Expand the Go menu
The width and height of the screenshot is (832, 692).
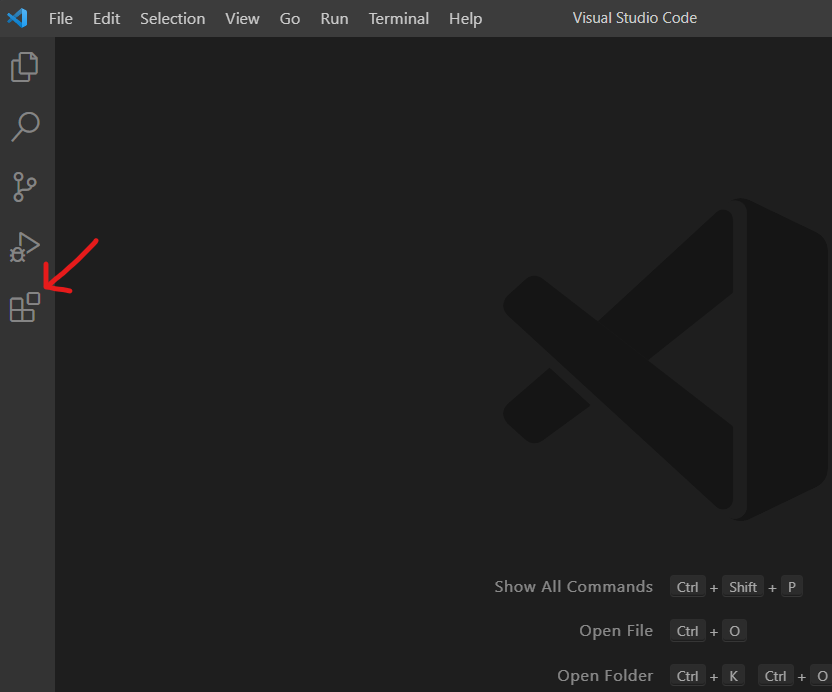290,18
